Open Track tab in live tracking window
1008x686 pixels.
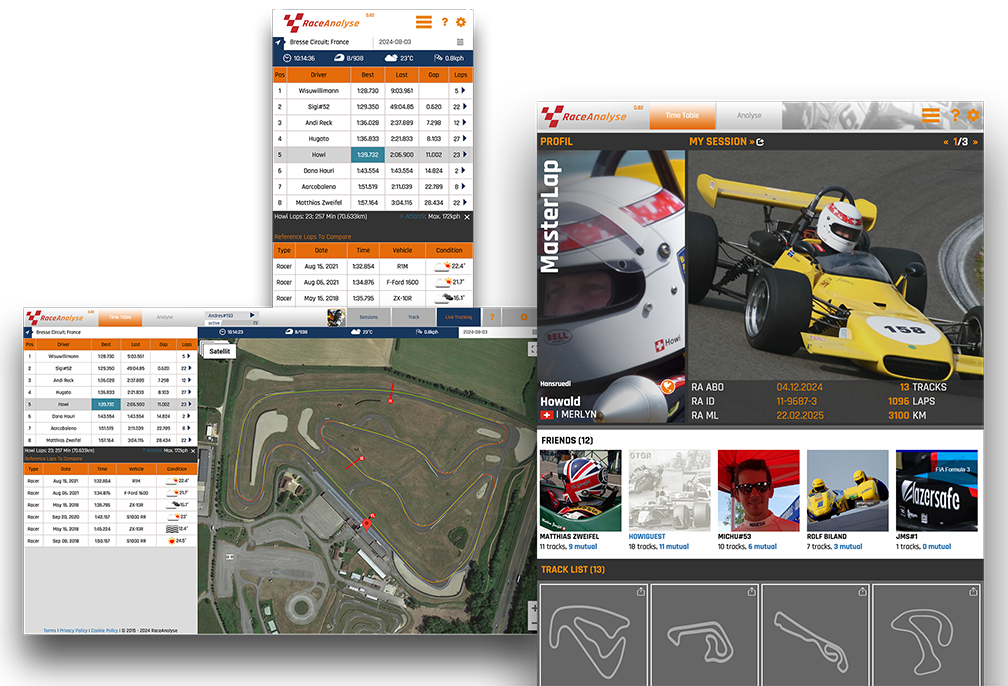413,317
